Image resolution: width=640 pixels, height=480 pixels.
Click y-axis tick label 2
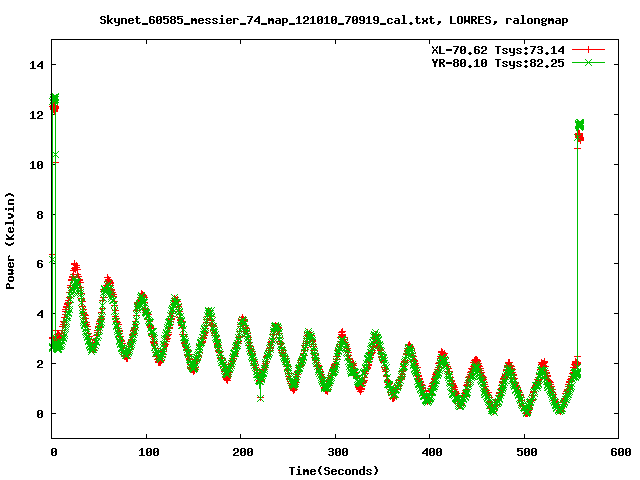click(40, 364)
